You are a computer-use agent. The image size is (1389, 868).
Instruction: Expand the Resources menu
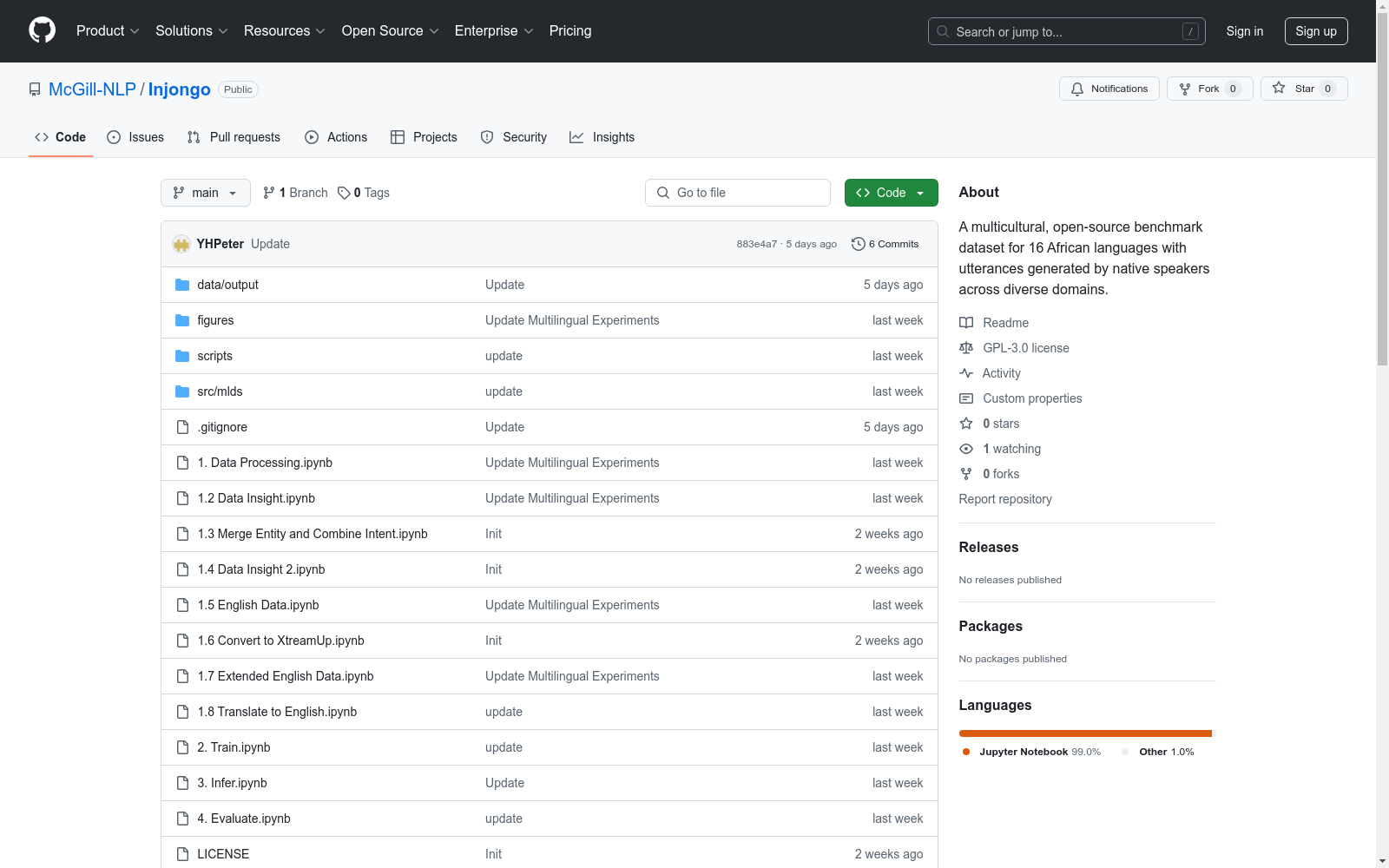pos(285,30)
